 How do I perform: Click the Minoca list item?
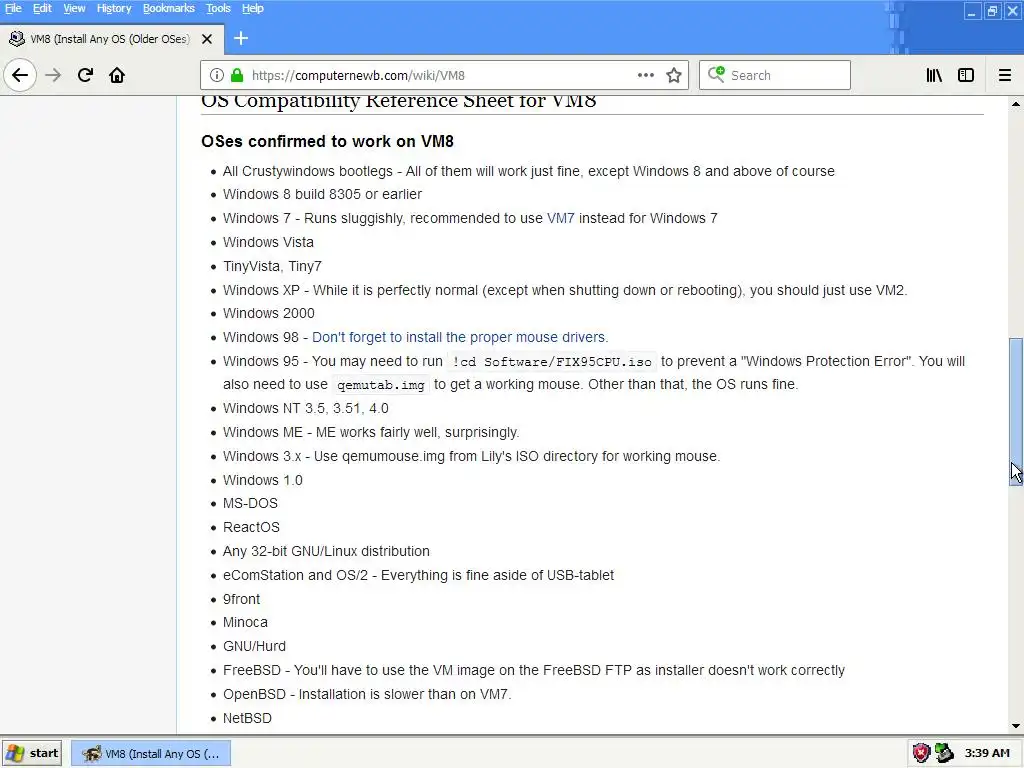245,622
